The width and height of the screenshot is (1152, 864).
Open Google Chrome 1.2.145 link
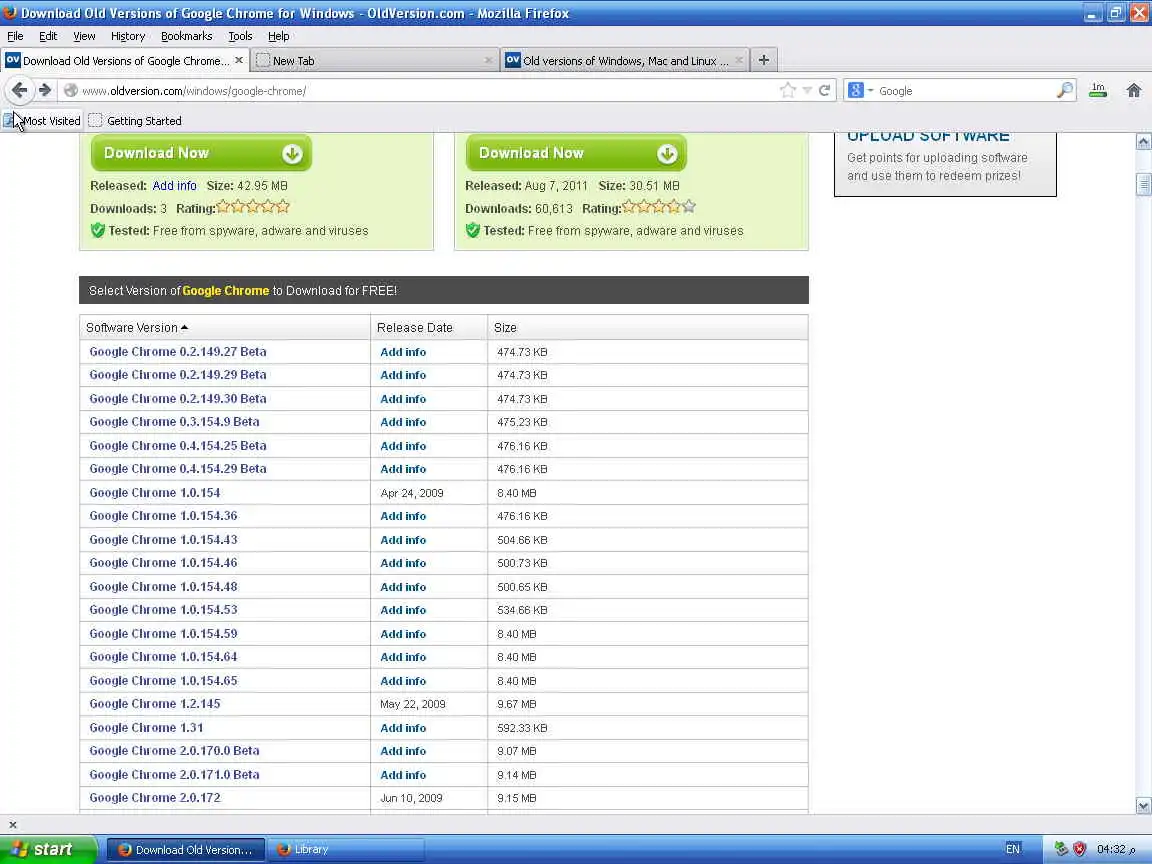point(154,704)
